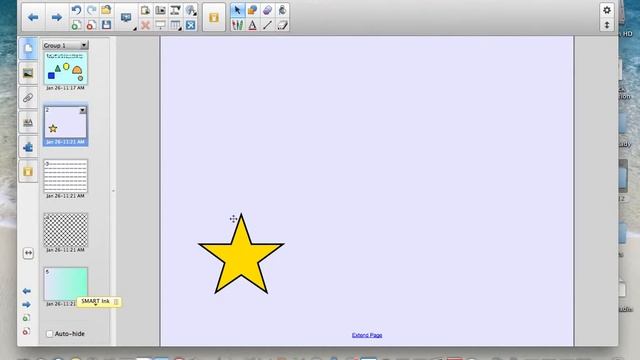Viewport: 640px width, 360px height.
Task: Select page 5 gradient thumbnail
Action: pyautogui.click(x=65, y=284)
